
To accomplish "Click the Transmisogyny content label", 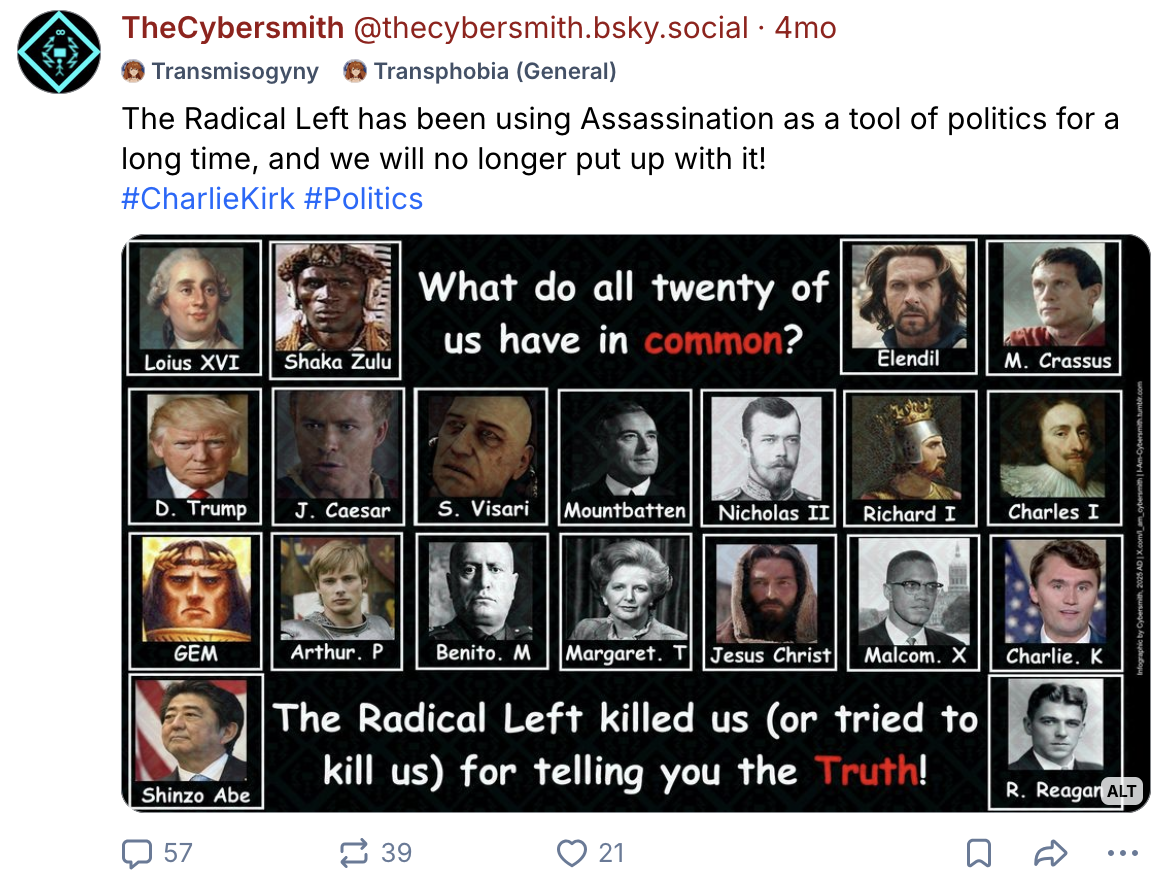I will click(x=235, y=72).
